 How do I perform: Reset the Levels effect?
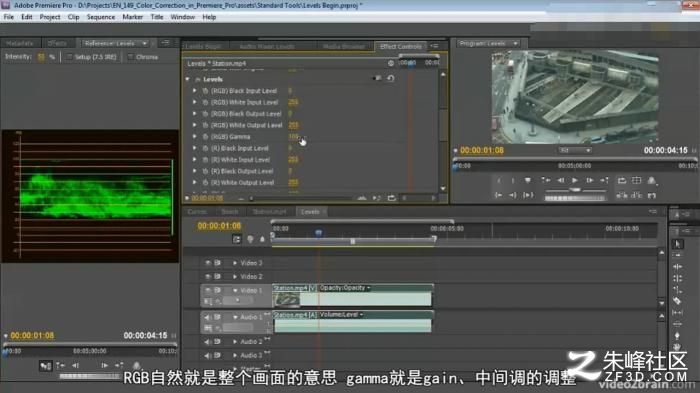coord(391,79)
